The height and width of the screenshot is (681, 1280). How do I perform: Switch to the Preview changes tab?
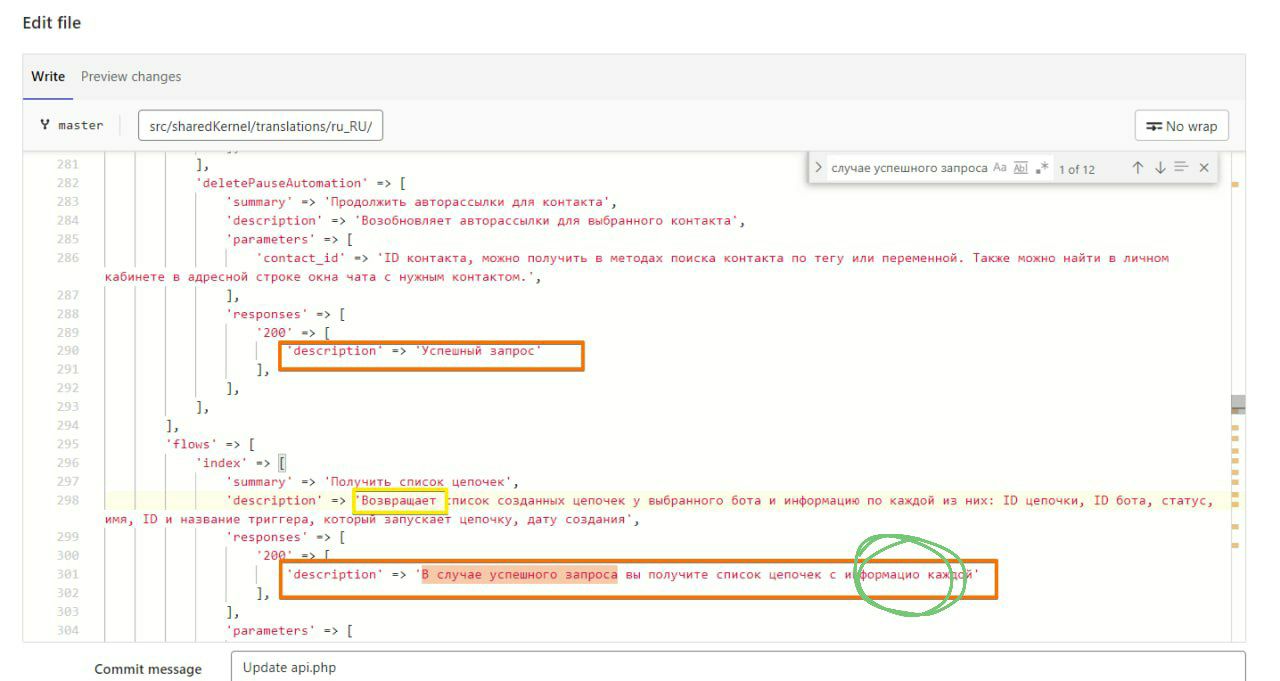(x=131, y=77)
